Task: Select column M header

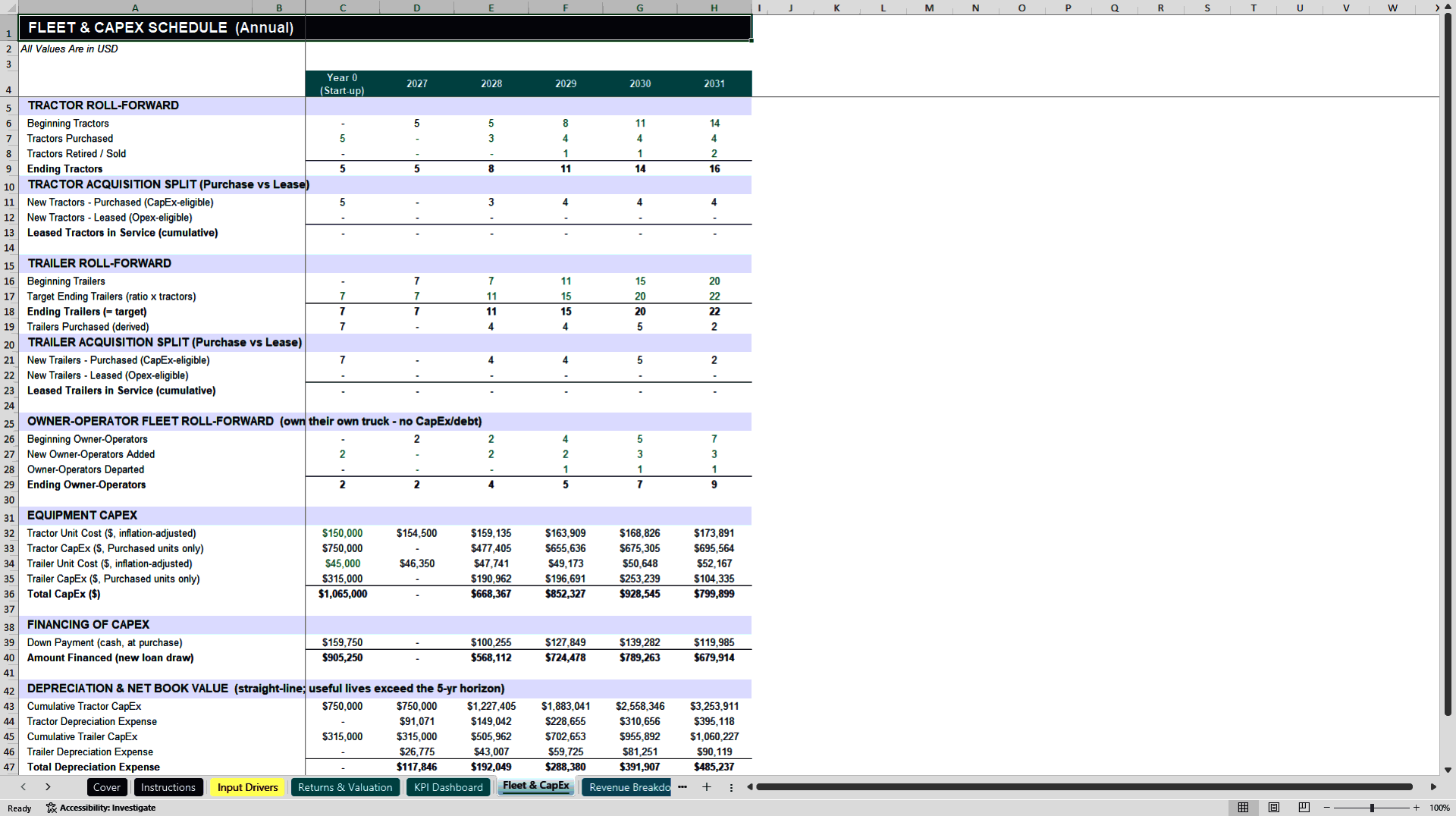Action: point(929,8)
